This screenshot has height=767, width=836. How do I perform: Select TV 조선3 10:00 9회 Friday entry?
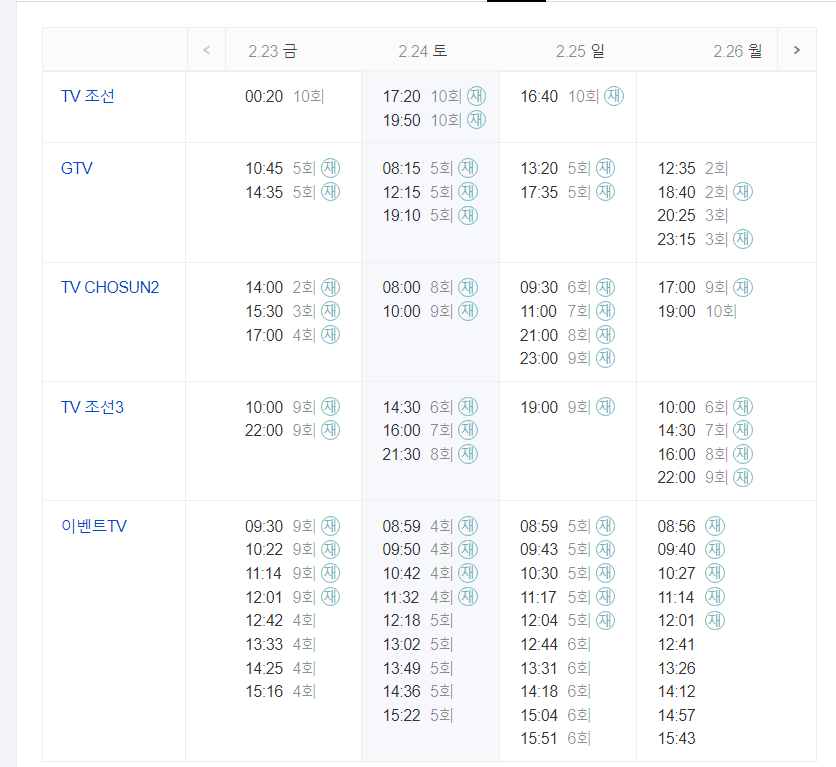[x=292, y=407]
